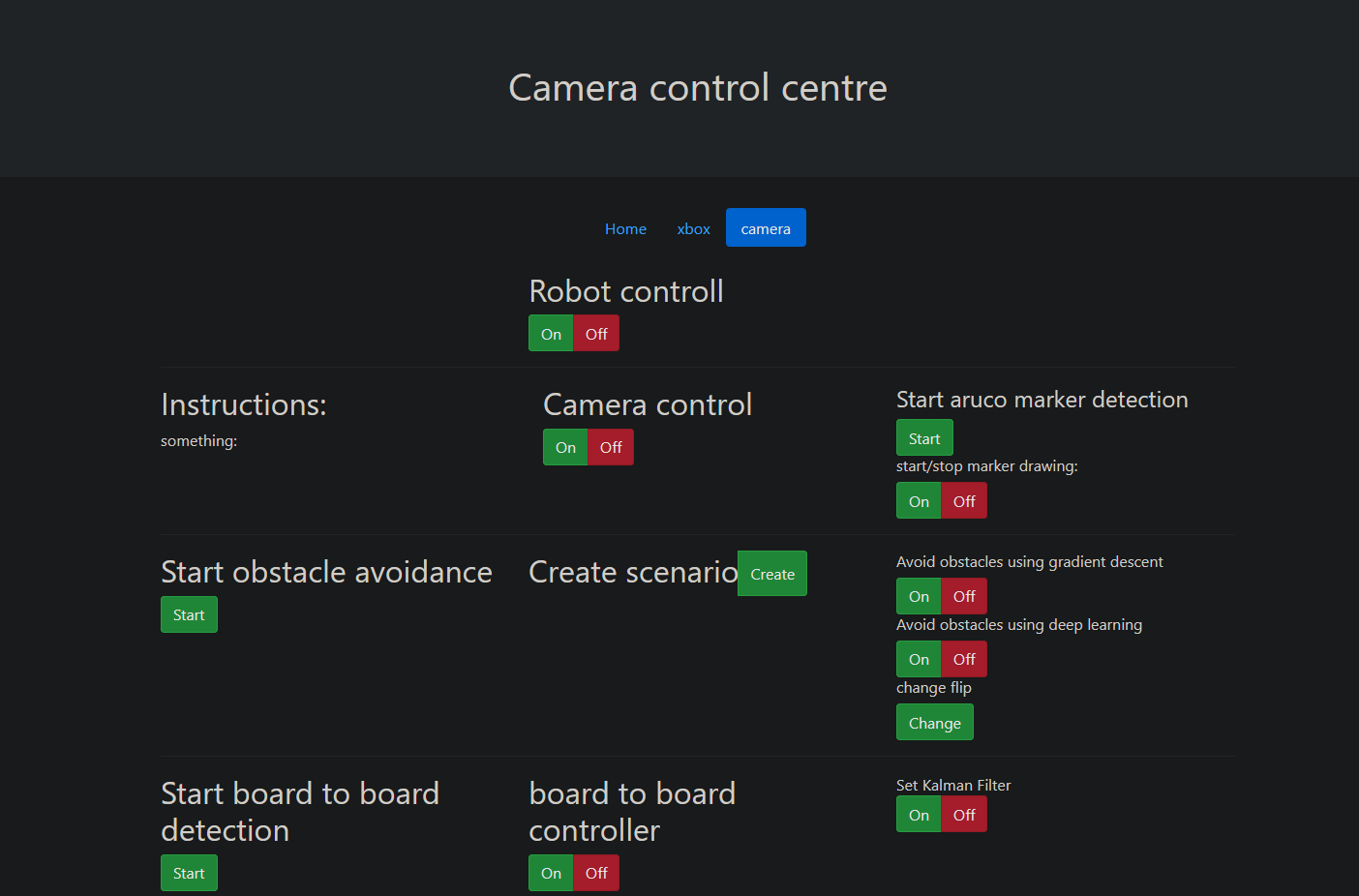Enable gradient descent obstacle avoidance
Screen dimensions: 1359x896
point(919,596)
